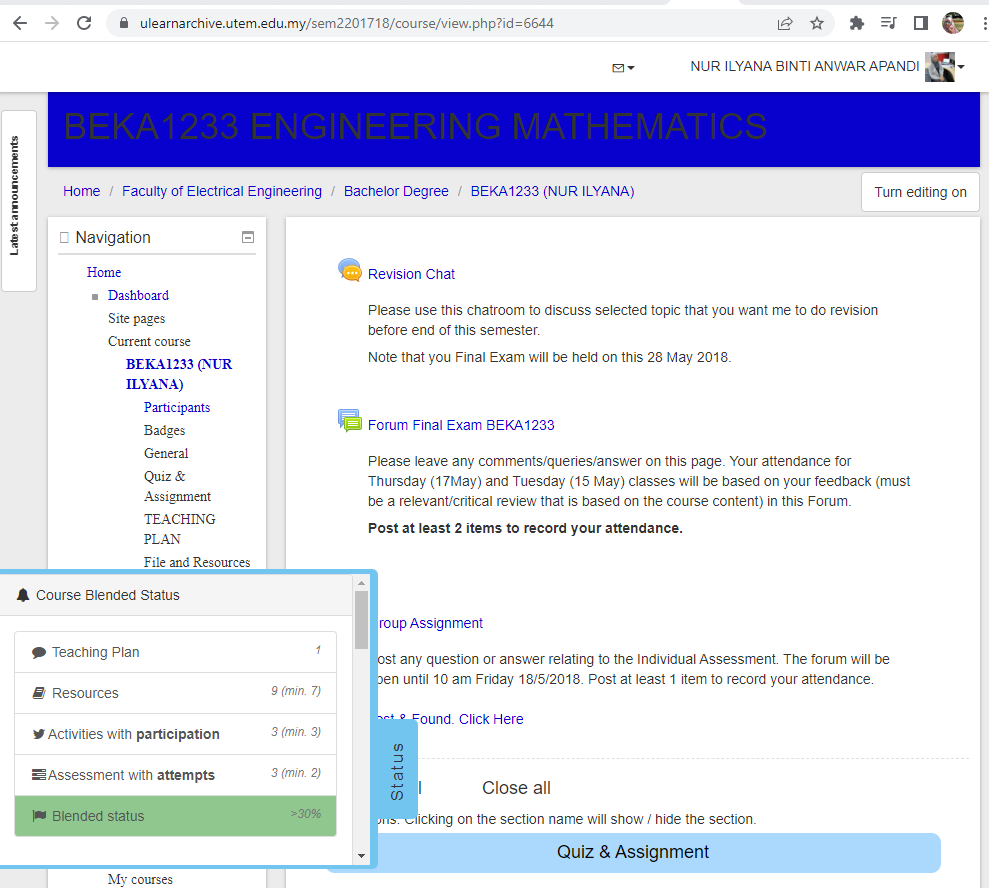Expand the Quiz & Assignment section bar
989x888 pixels.
coord(632,852)
